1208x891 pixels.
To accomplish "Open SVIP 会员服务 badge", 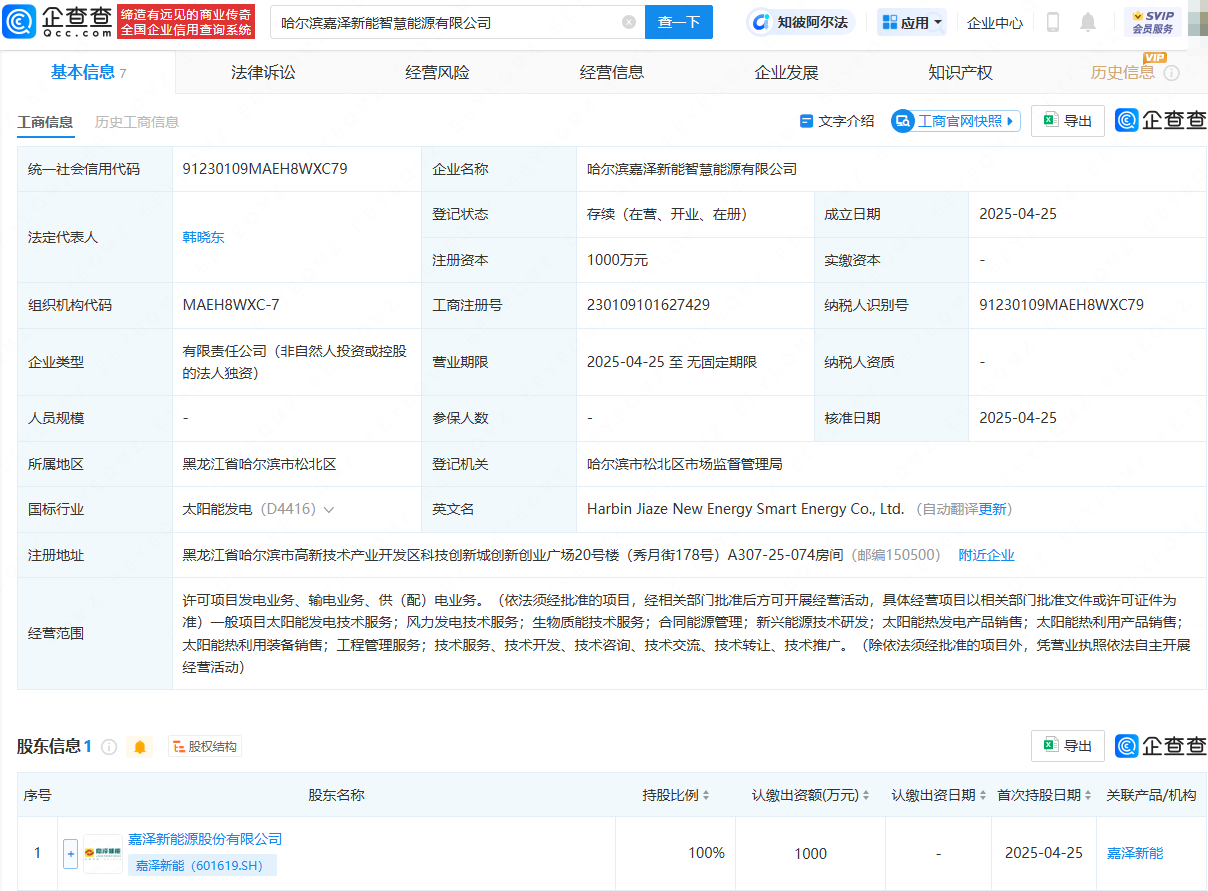I will 1153,22.
